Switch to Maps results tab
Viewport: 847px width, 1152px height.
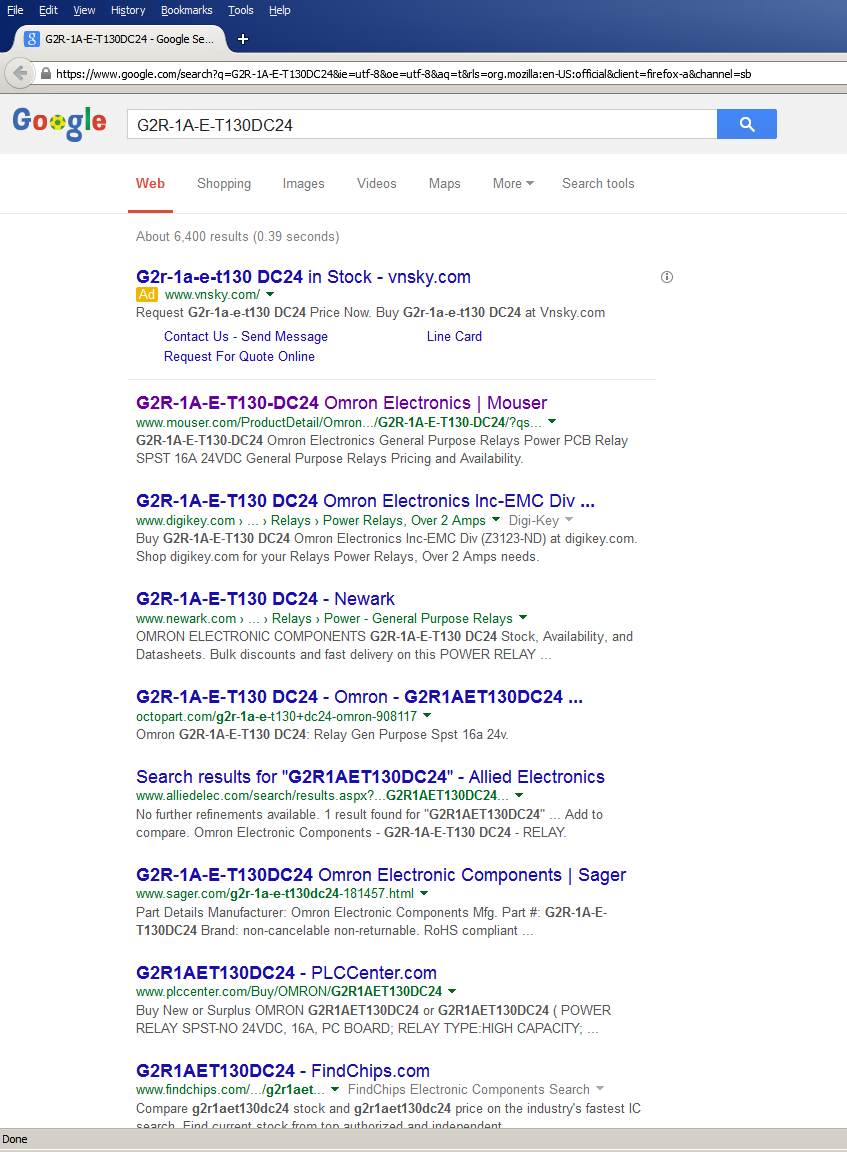[444, 184]
